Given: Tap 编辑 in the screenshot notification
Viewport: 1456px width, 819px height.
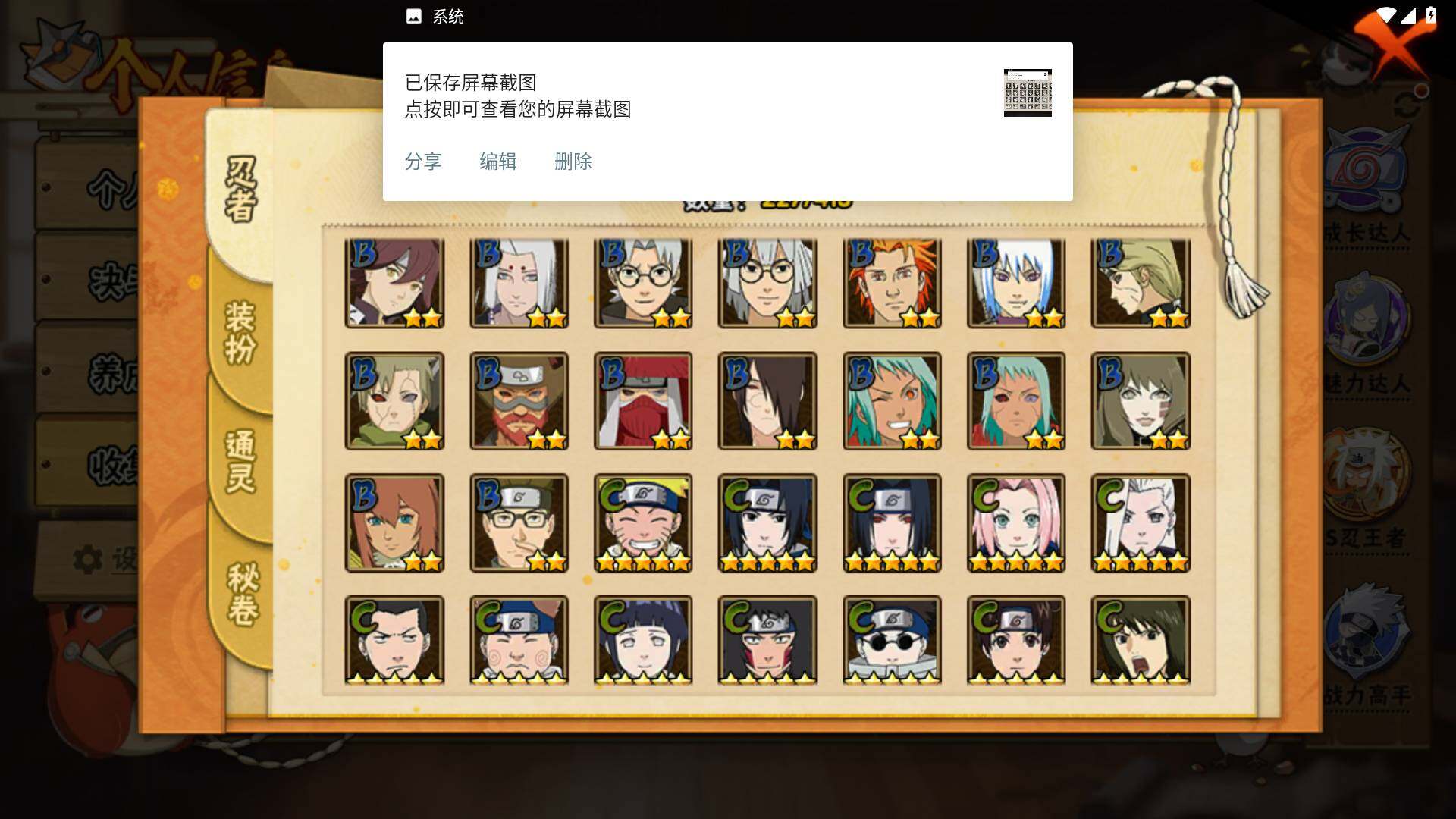Looking at the screenshot, I should coord(498,162).
